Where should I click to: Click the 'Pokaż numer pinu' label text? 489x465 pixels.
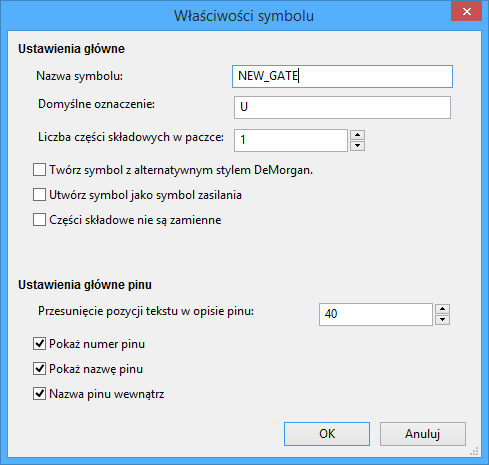pos(97,344)
